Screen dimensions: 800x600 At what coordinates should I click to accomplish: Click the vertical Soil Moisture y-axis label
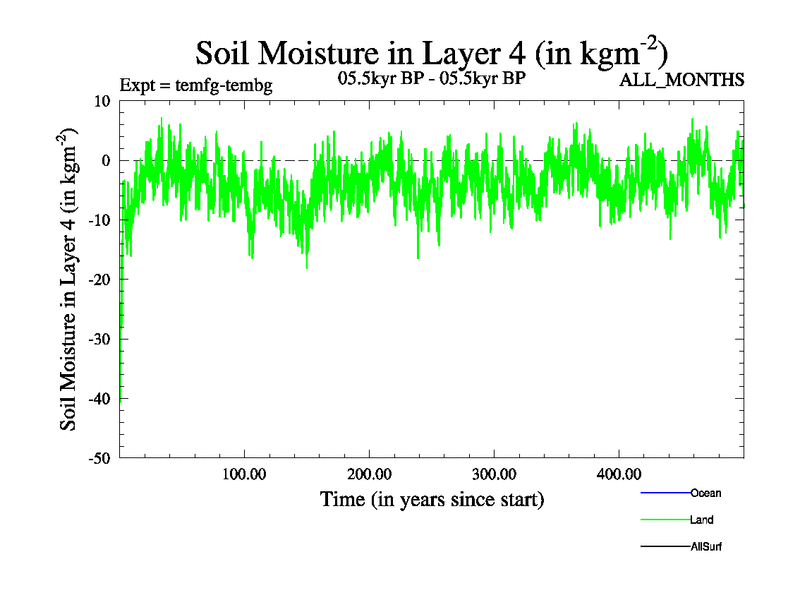point(69,279)
